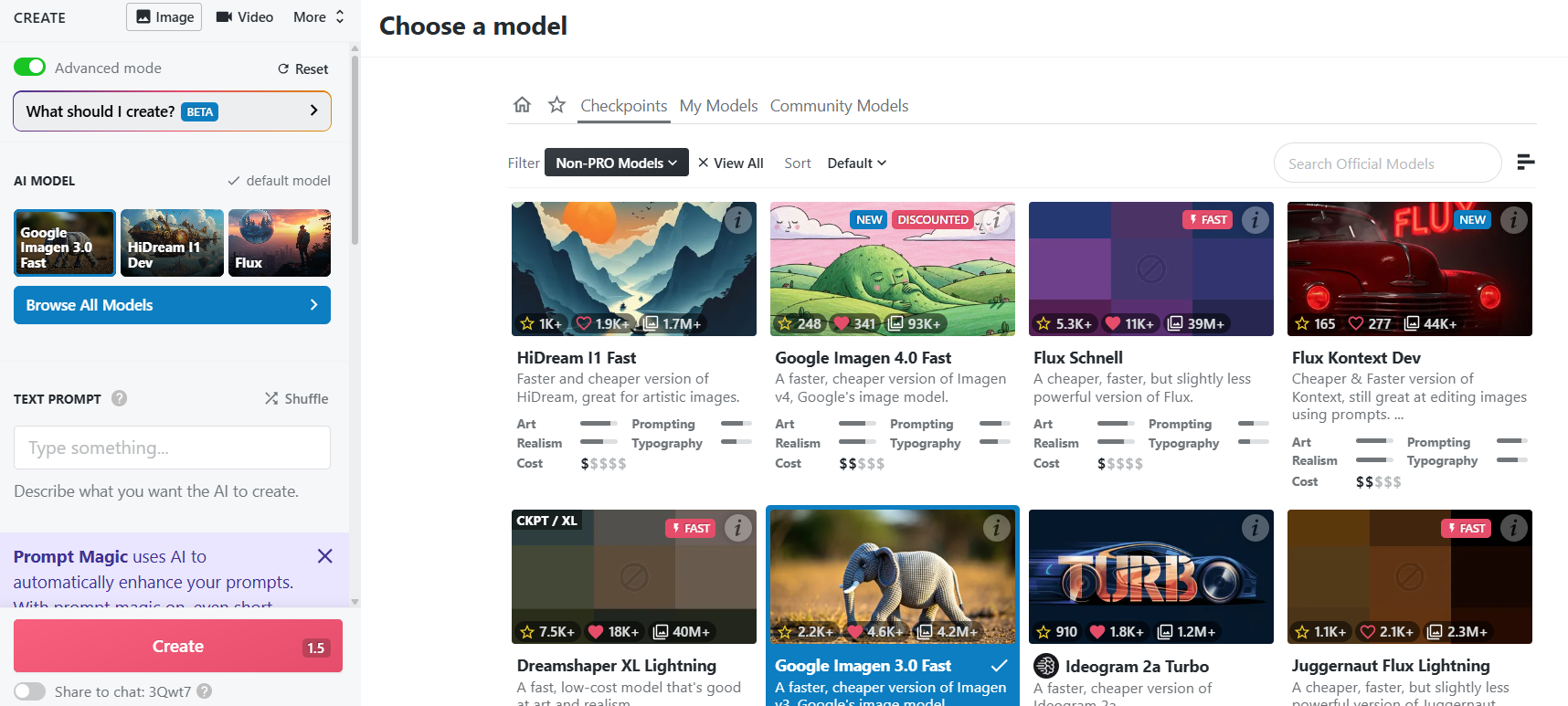
Task: Click the Browse All Models button
Action: [x=172, y=305]
